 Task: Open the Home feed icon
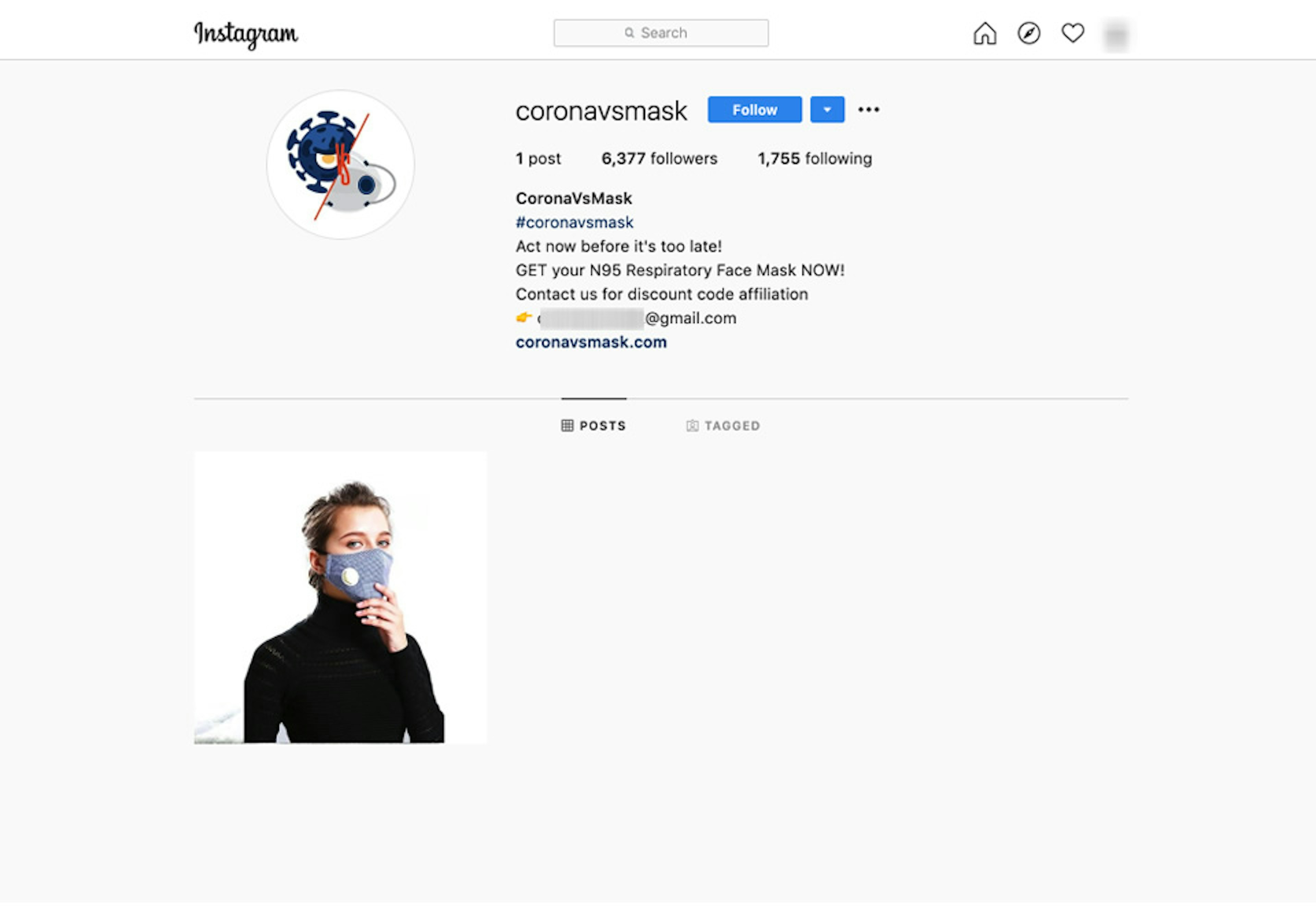985,33
